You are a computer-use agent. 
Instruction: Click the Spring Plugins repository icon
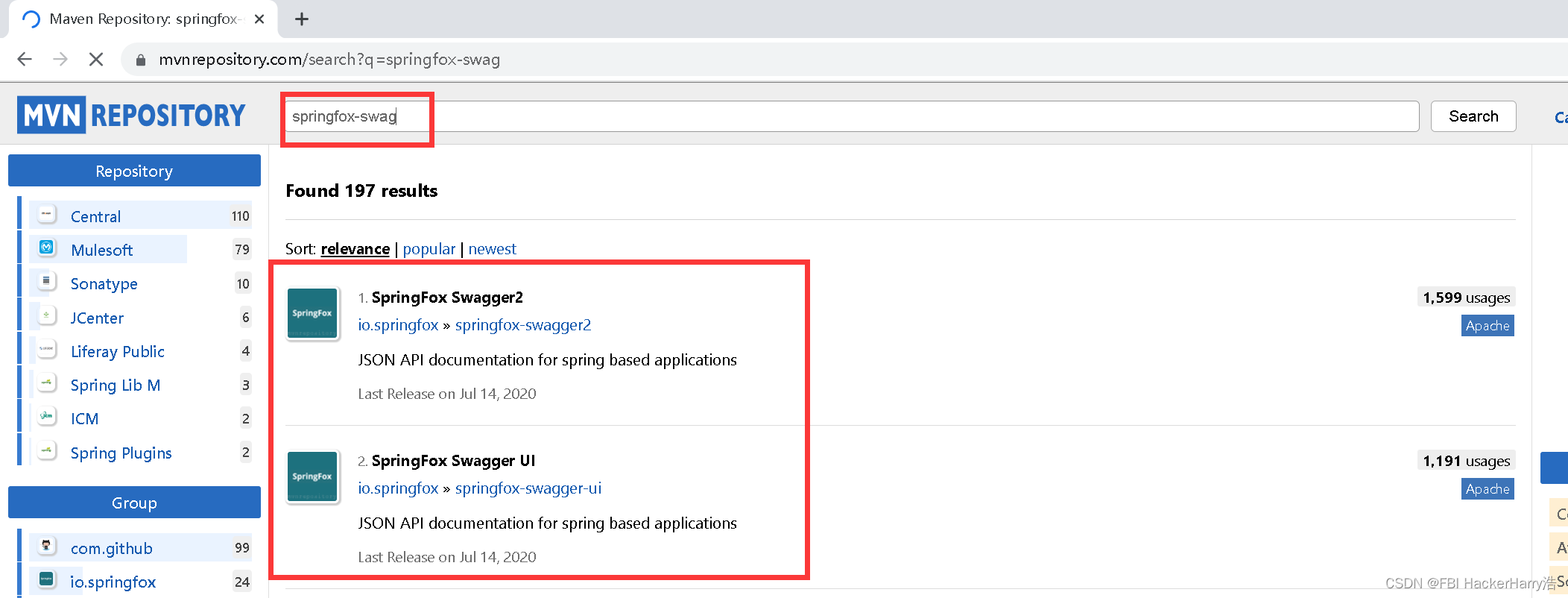pyautogui.click(x=47, y=451)
